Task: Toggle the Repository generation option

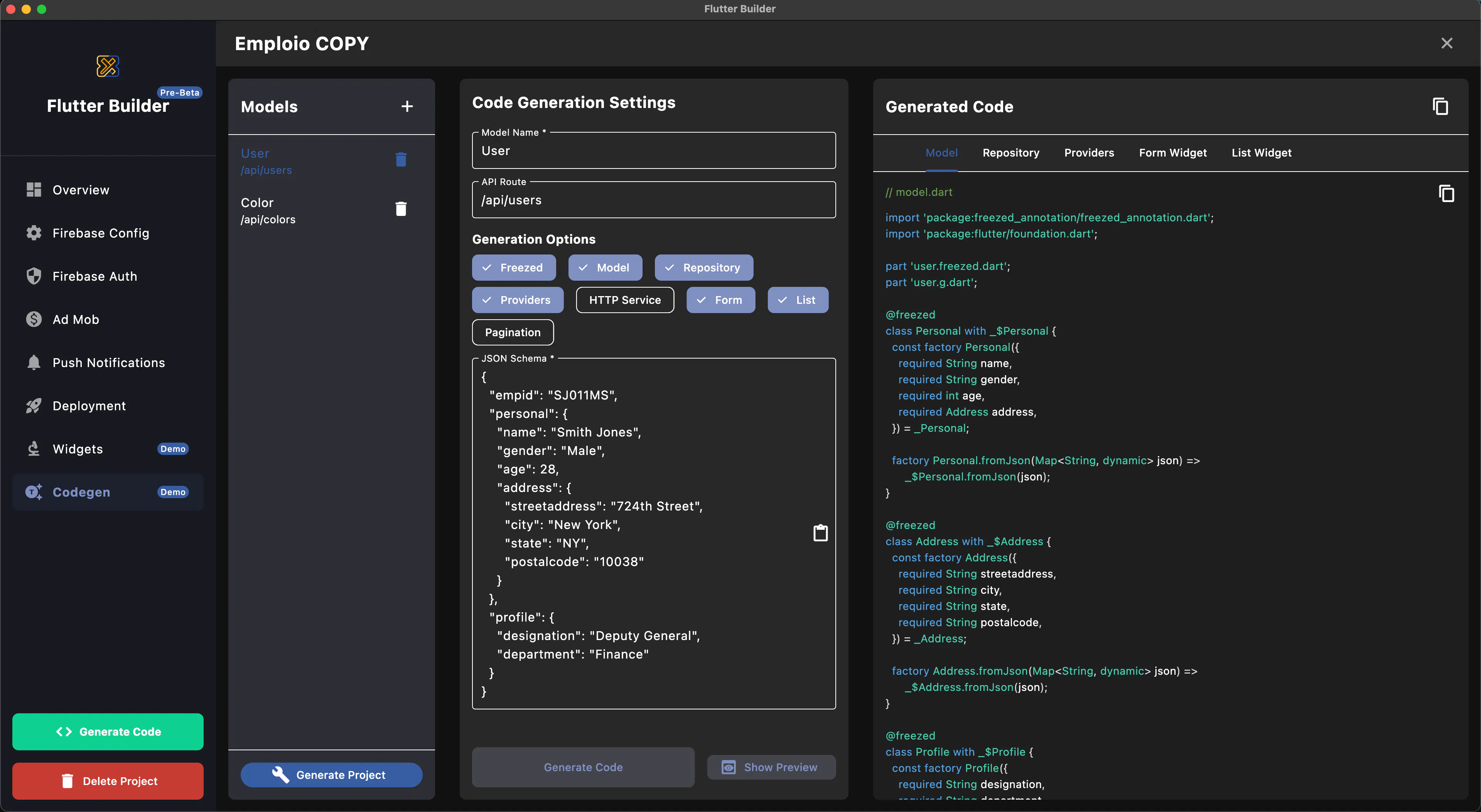Action: 704,268
